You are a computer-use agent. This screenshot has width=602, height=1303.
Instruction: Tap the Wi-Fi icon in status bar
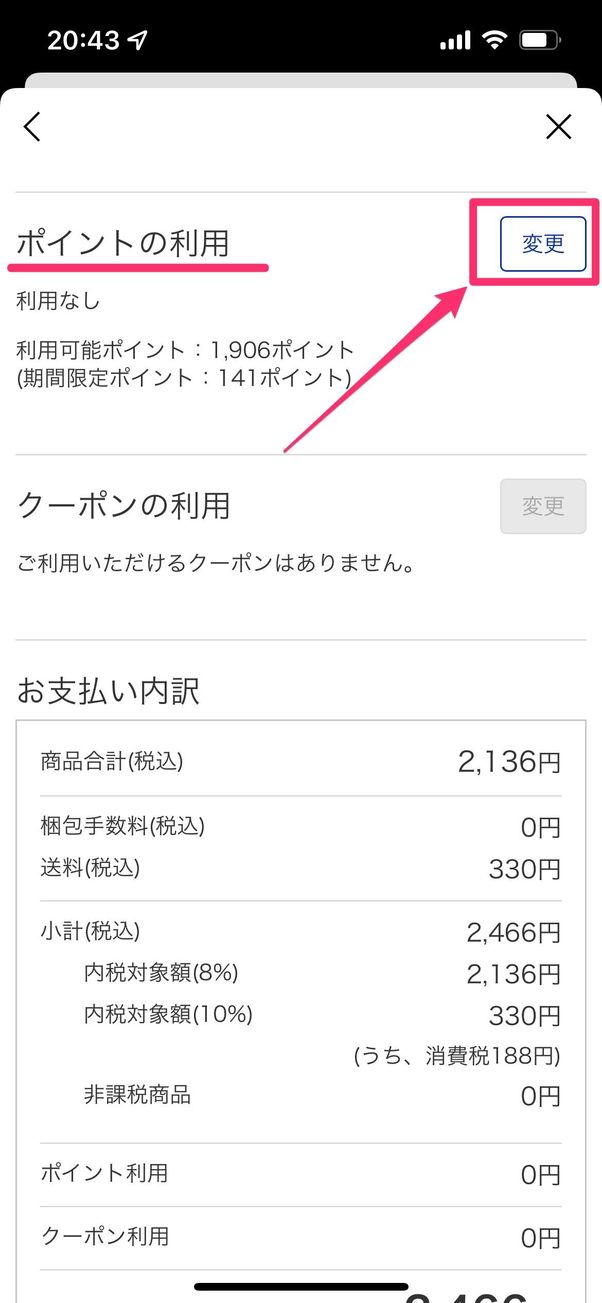point(493,40)
